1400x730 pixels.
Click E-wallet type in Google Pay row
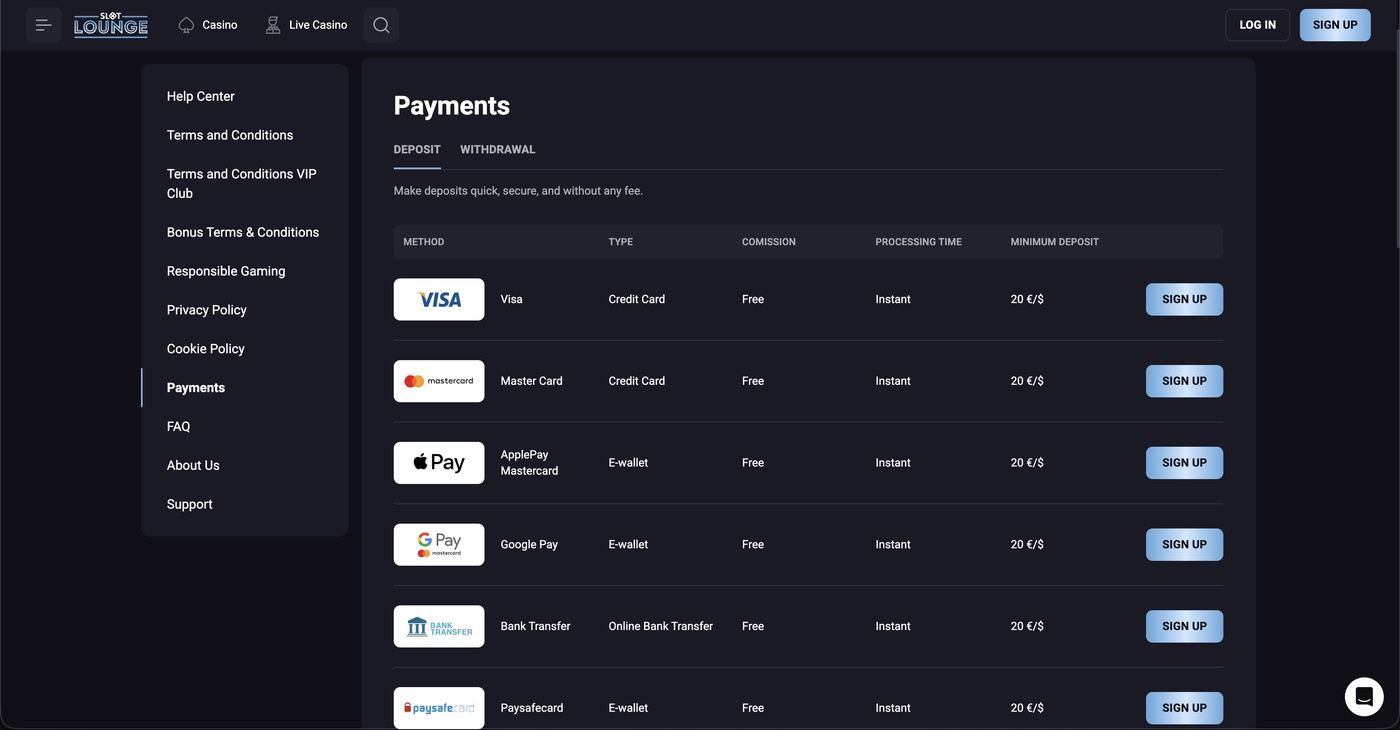coord(628,545)
